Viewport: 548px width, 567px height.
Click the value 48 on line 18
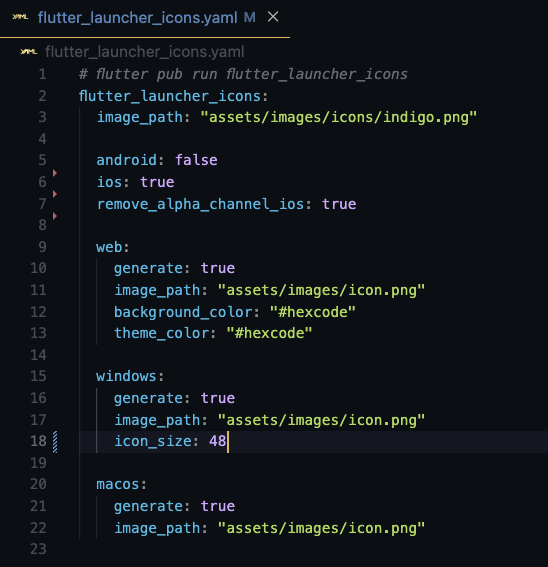coord(218,441)
